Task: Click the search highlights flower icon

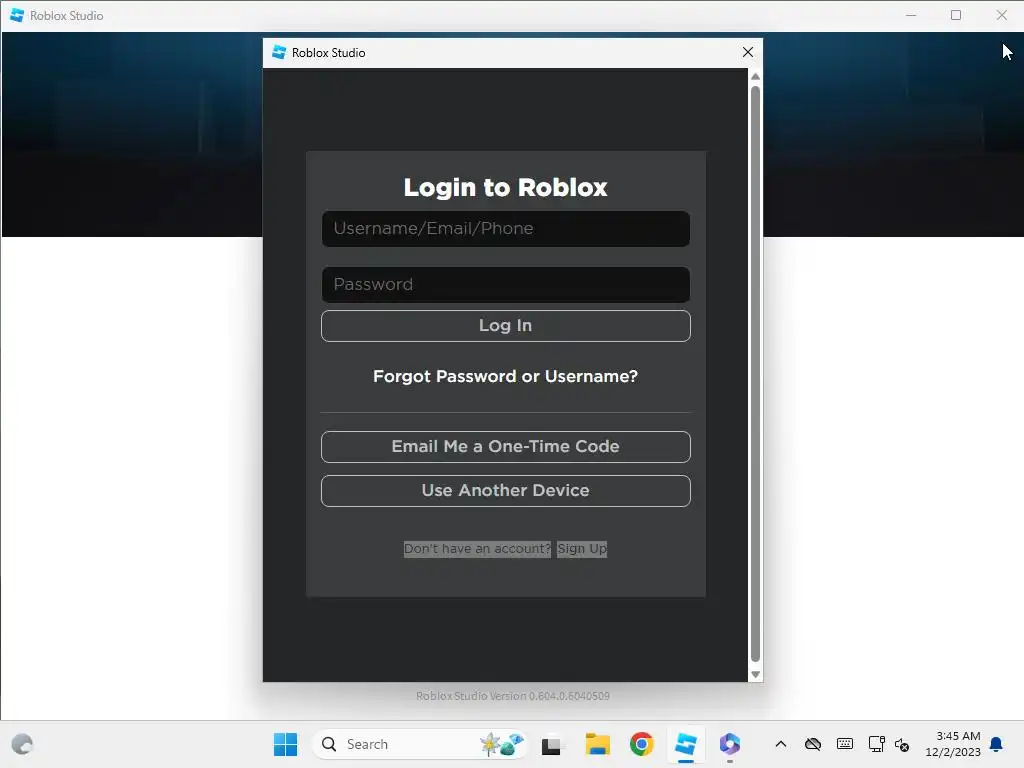Action: click(502, 744)
